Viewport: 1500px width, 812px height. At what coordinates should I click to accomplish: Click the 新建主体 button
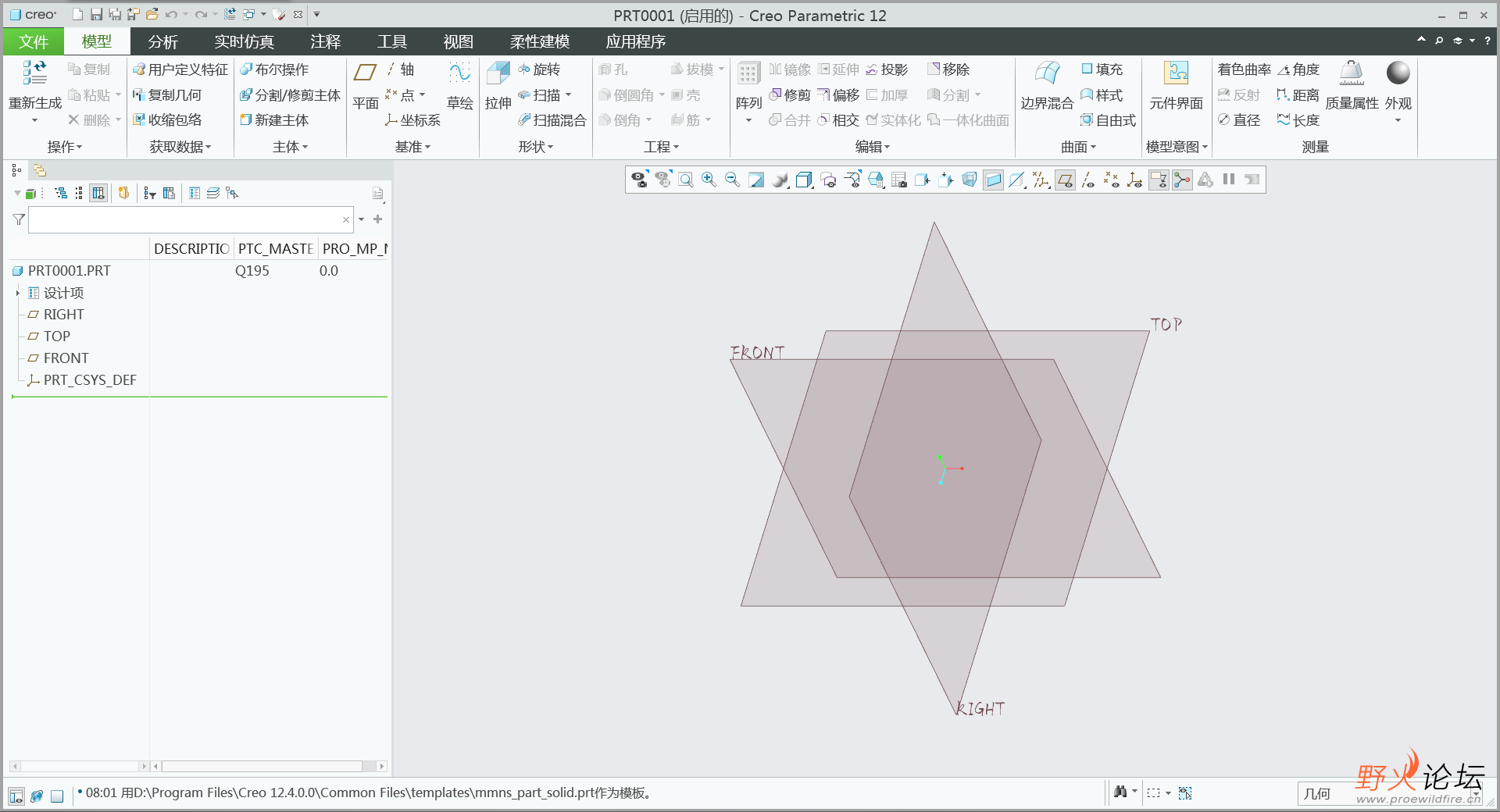click(x=274, y=120)
